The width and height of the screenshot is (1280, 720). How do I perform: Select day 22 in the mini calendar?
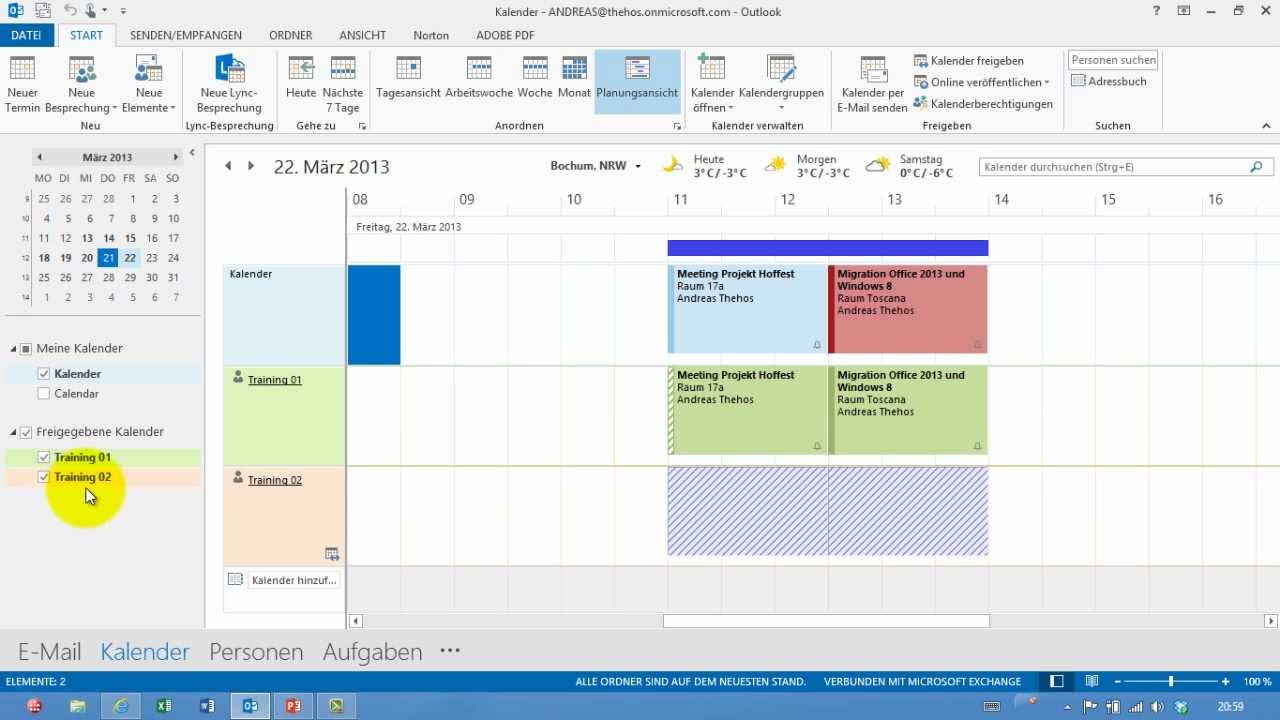[130, 257]
